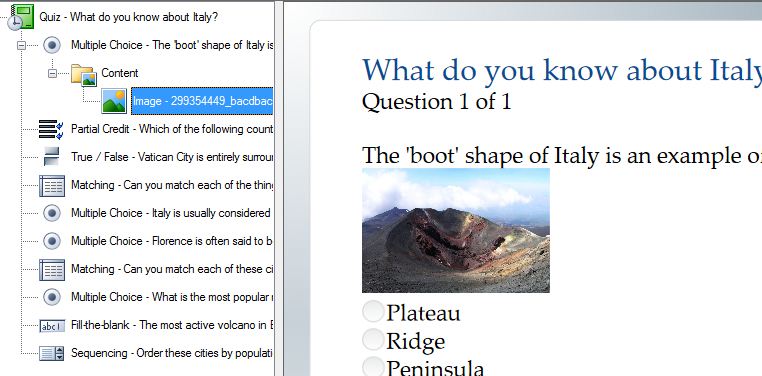The width and height of the screenshot is (762, 376).
Task: Click the picture icon beside Image - 299354449
Action: pos(114,102)
